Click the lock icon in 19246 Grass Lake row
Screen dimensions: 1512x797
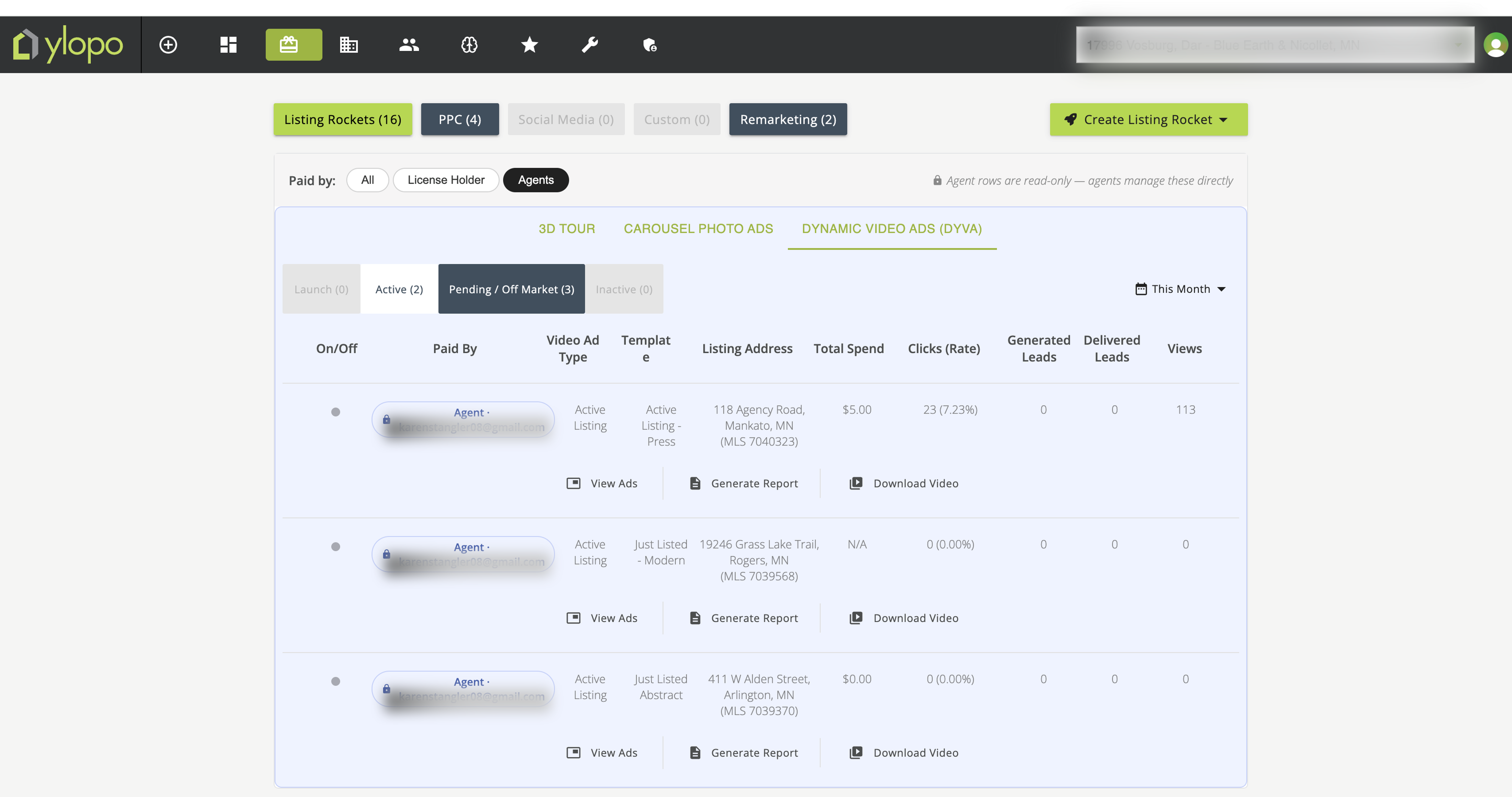pos(386,554)
